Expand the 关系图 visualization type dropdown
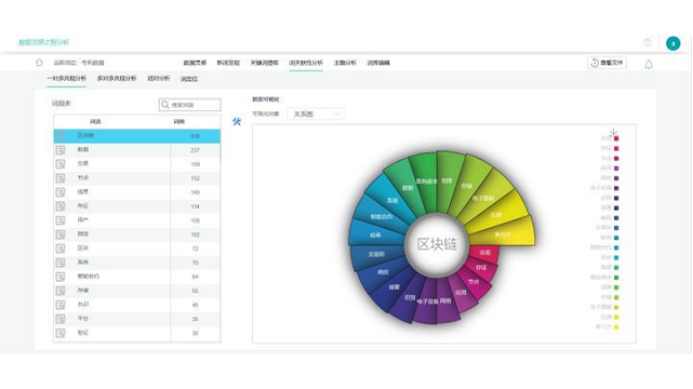The width and height of the screenshot is (693, 389). [316, 114]
